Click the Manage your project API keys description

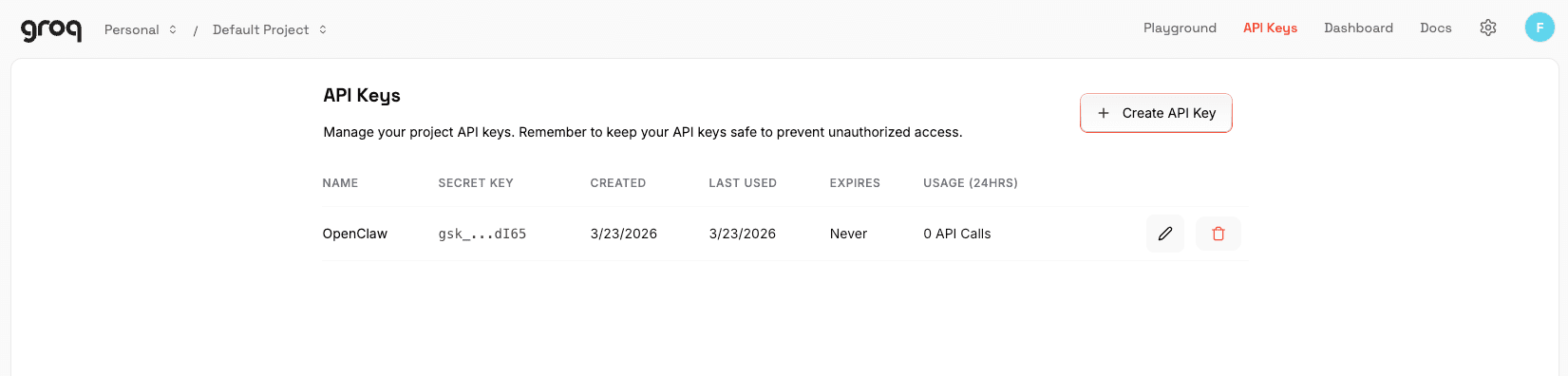click(643, 132)
